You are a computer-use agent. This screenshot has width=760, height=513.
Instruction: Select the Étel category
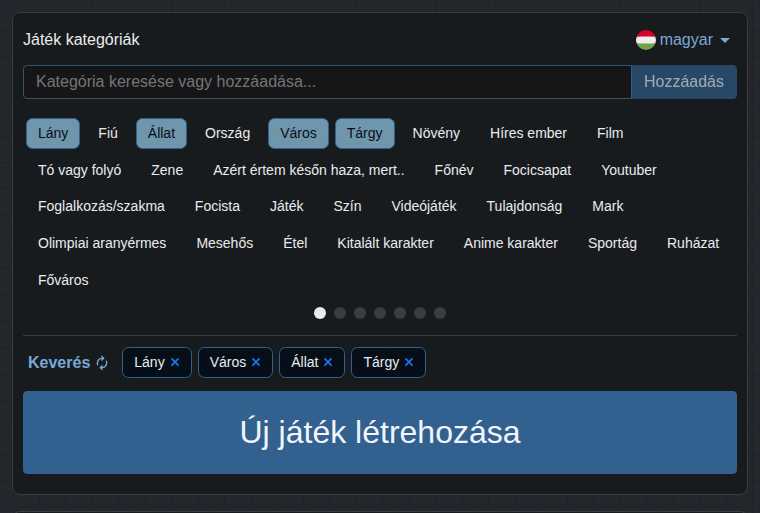pyautogui.click(x=295, y=243)
